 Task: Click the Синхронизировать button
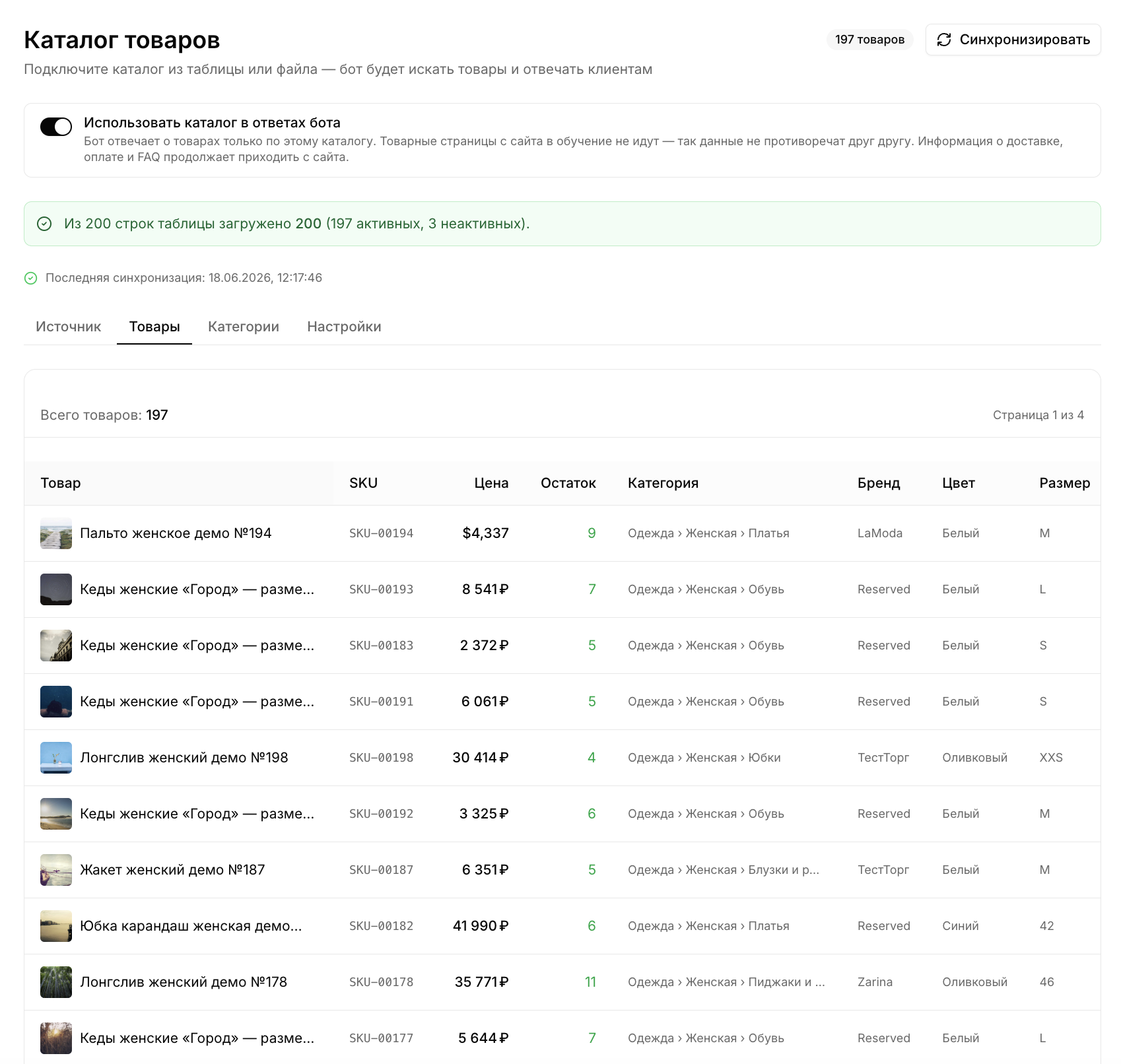[1013, 40]
